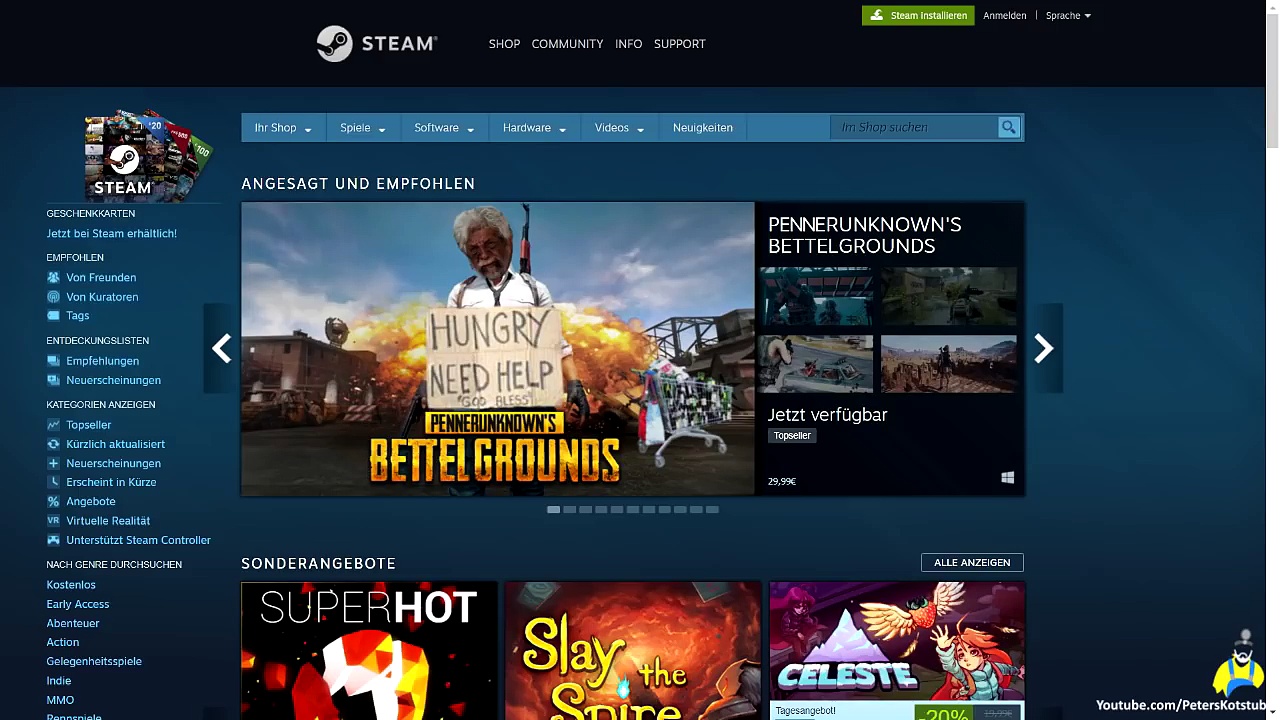Expand the Ihr Shop dropdown

coord(283,128)
